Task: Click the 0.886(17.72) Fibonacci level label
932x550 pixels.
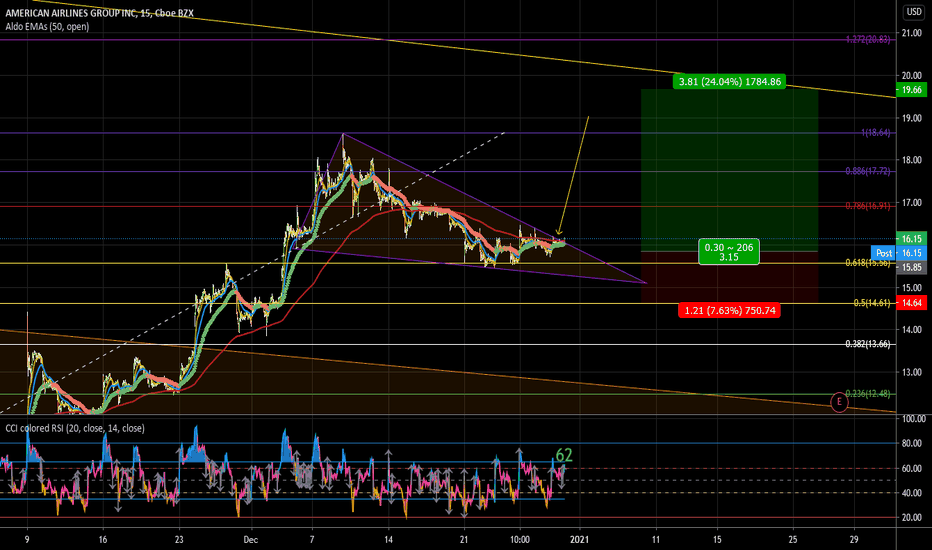Action: [x=868, y=171]
